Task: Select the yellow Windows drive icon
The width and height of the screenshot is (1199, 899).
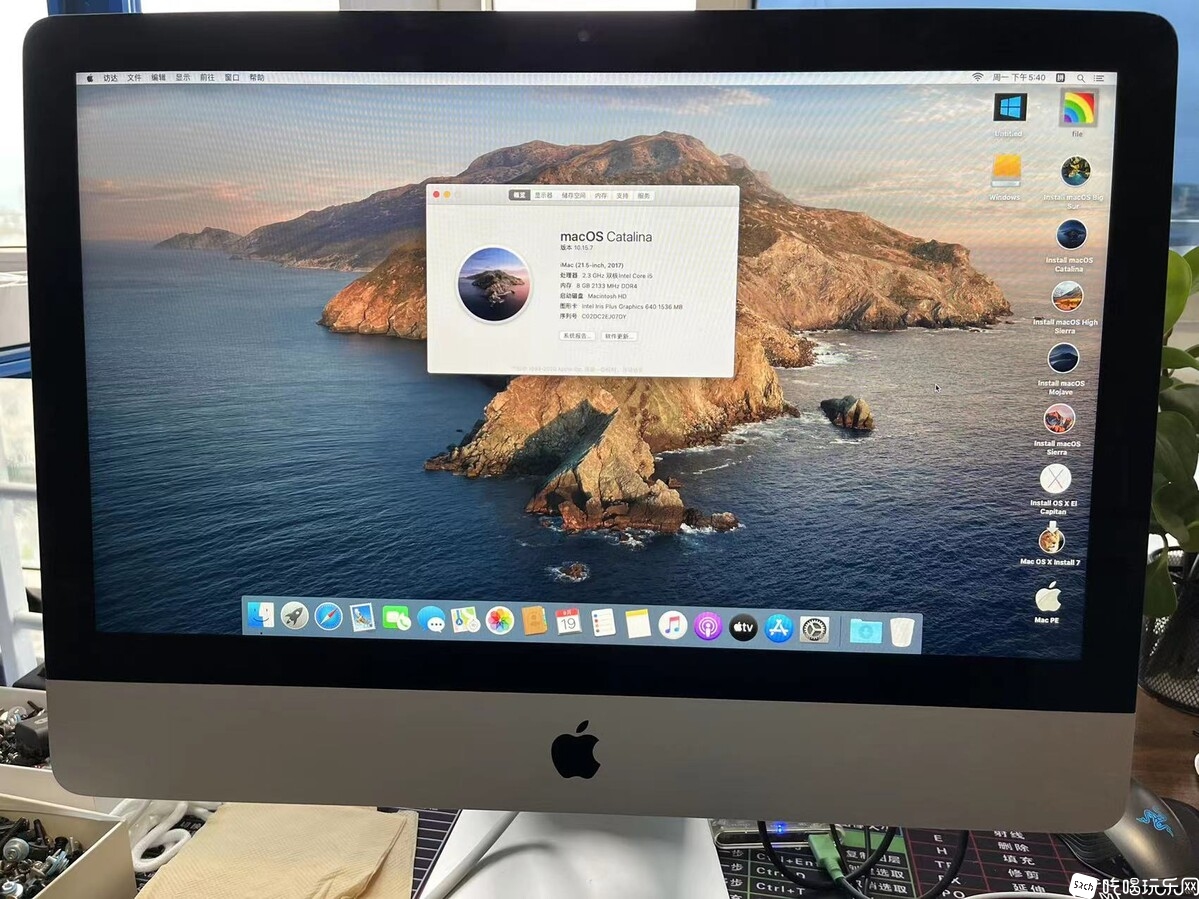Action: click(x=1006, y=171)
